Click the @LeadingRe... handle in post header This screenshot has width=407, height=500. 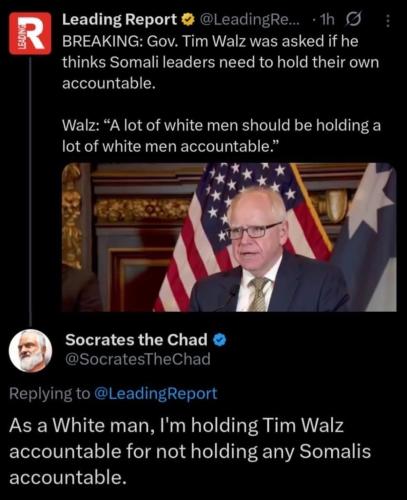pyautogui.click(x=249, y=20)
